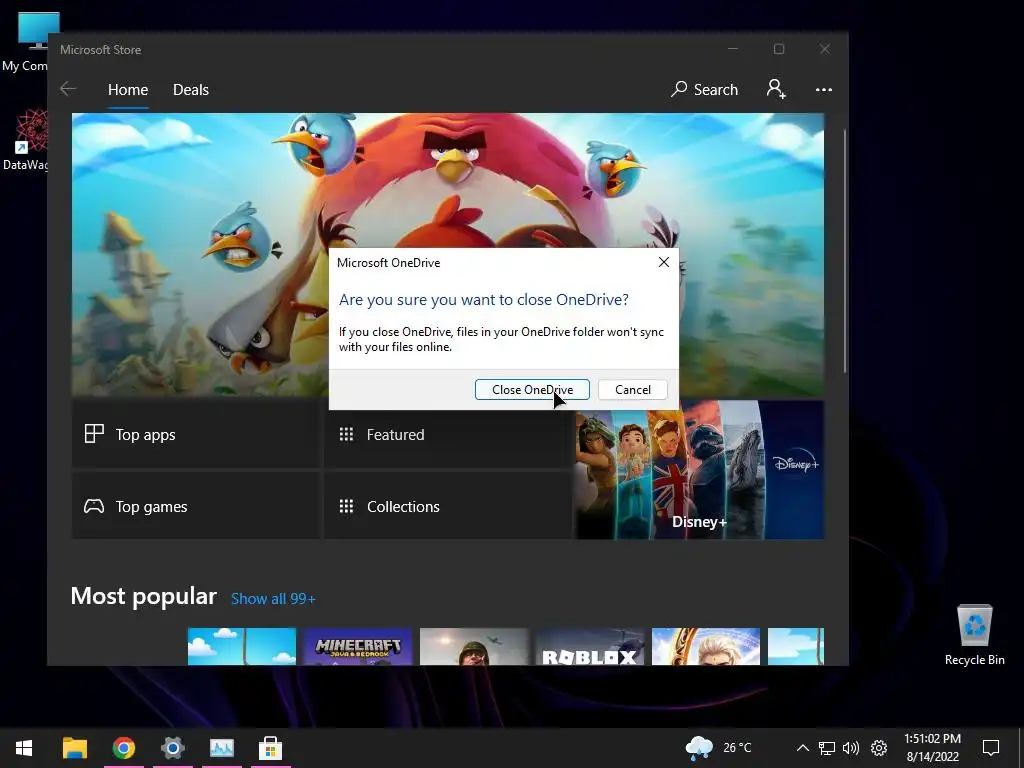Click the Store vertical scrollbar
1024x768 pixels.
[845, 251]
